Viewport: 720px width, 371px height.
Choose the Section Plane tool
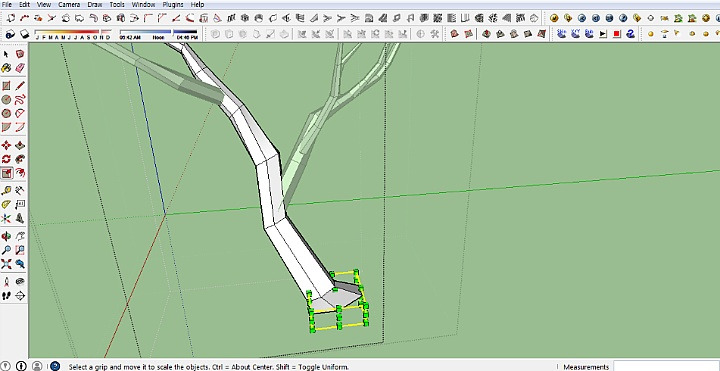pyautogui.click(x=20, y=296)
